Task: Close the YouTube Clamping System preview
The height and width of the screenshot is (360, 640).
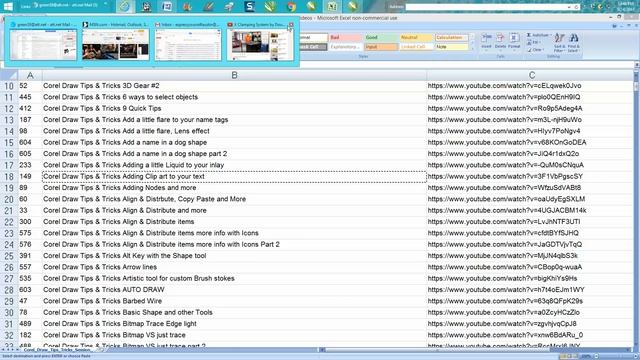Action: tap(291, 24)
